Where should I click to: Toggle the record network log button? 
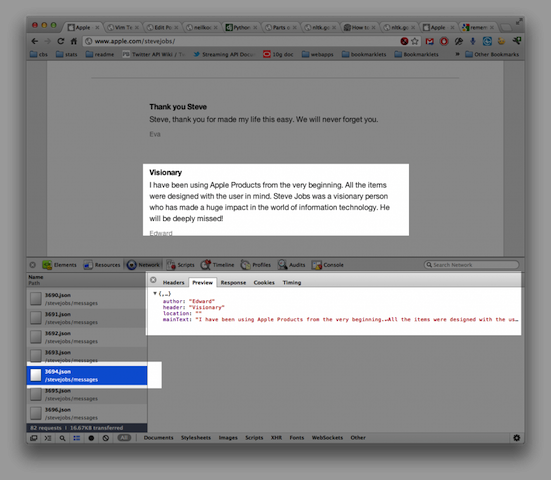coord(91,438)
